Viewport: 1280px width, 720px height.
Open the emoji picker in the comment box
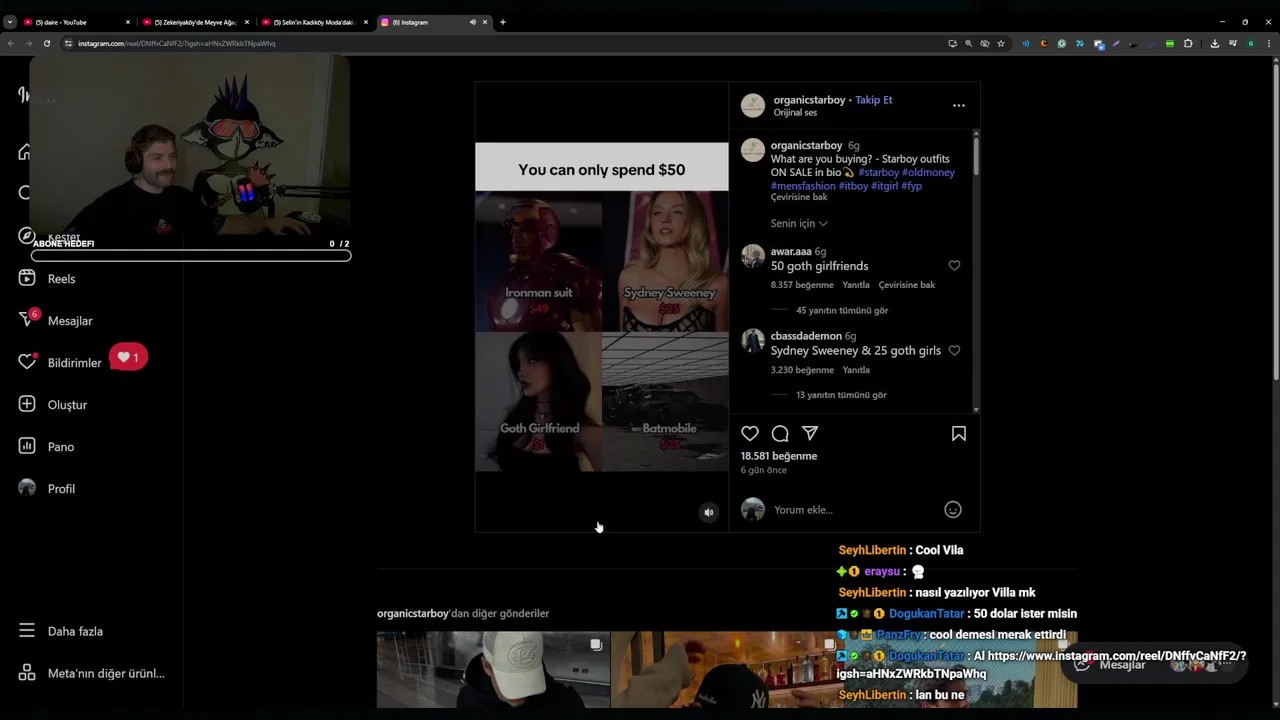coord(953,510)
